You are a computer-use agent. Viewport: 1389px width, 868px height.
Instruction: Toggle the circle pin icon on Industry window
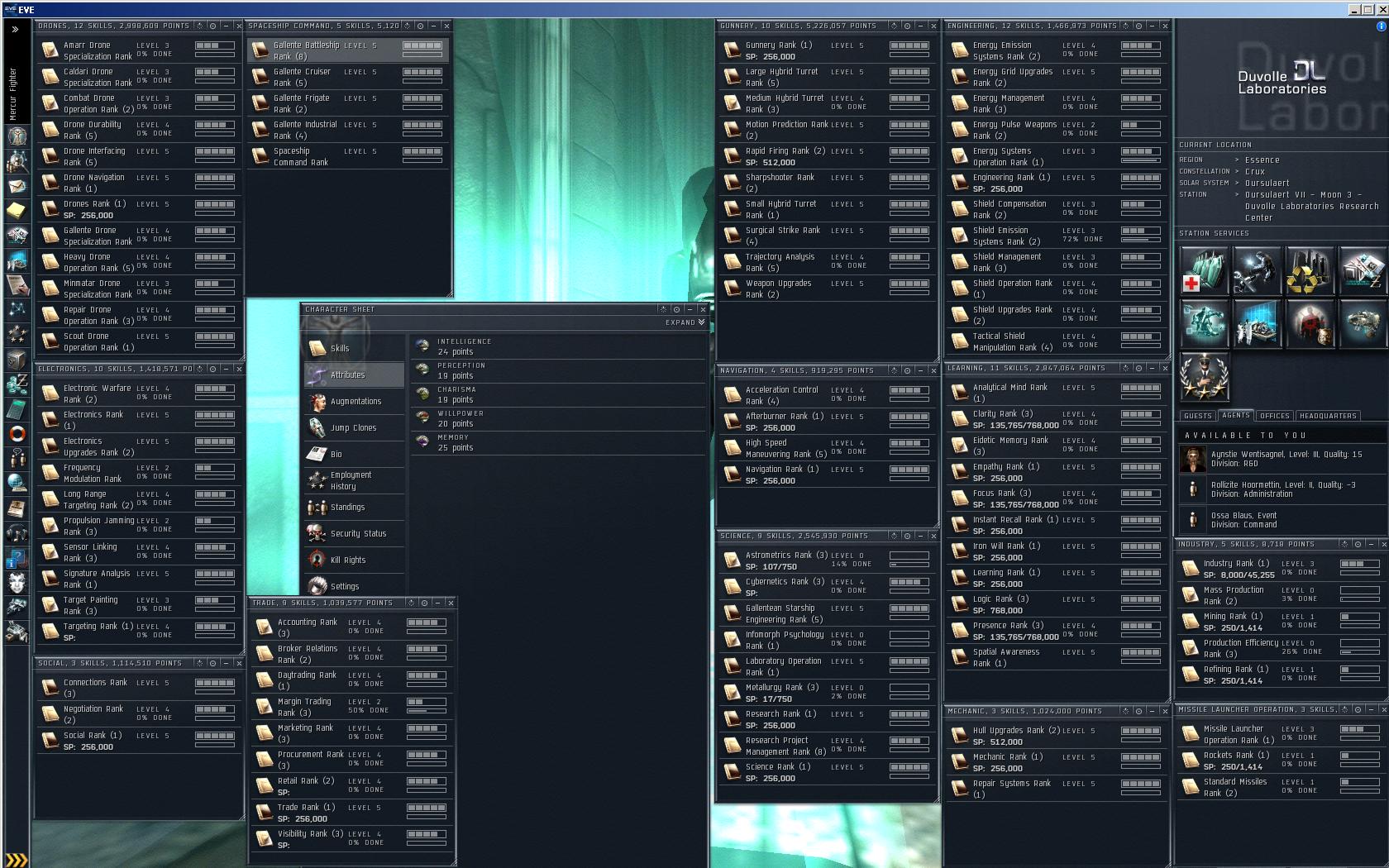point(1358,544)
